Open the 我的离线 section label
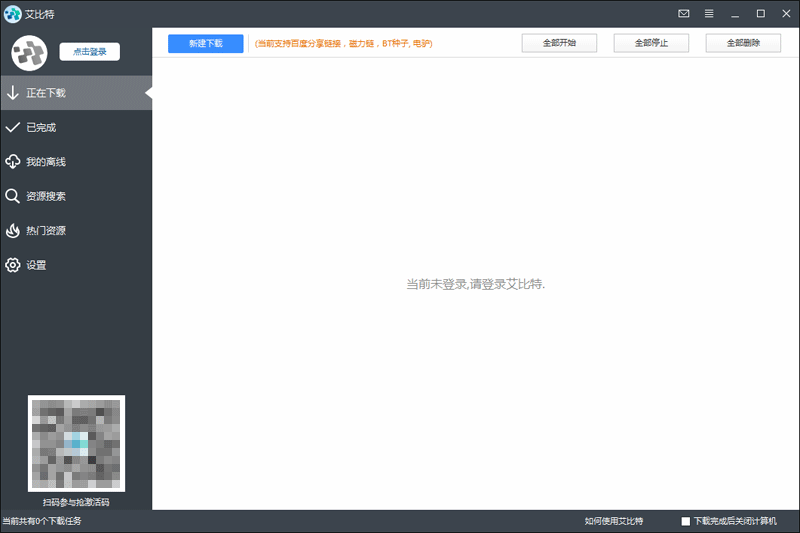The image size is (800, 533). (x=46, y=162)
